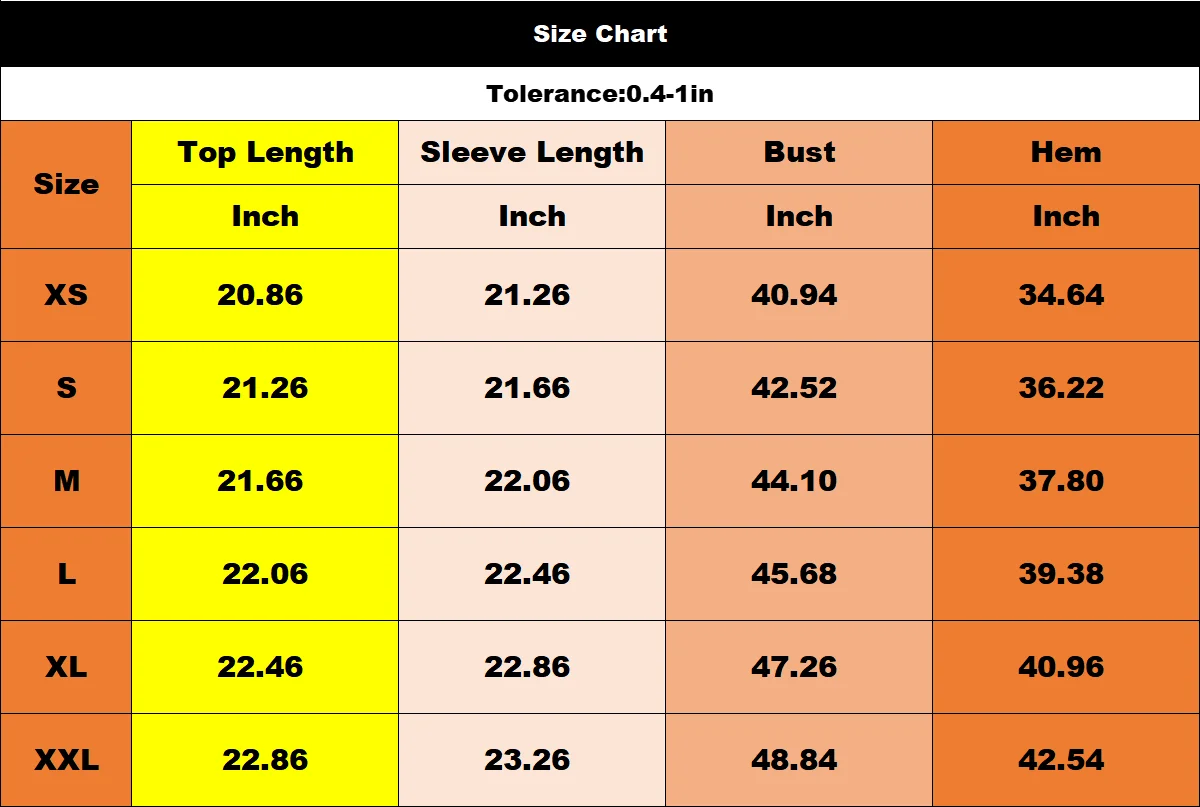Image resolution: width=1200 pixels, height=807 pixels.
Task: Select the Tolerance:0.4-1in text row
Action: tap(600, 94)
